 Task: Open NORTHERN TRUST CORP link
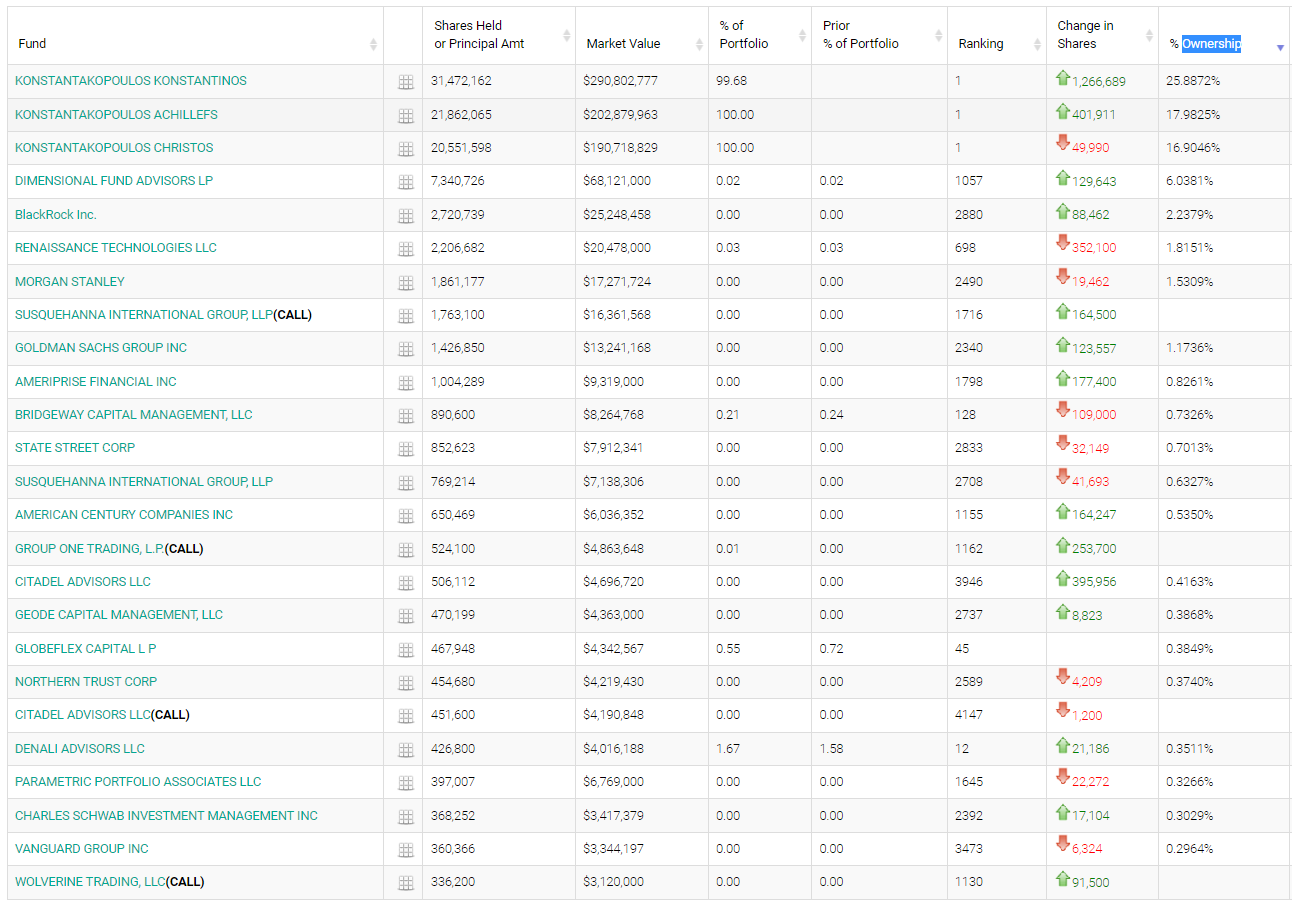(86, 682)
